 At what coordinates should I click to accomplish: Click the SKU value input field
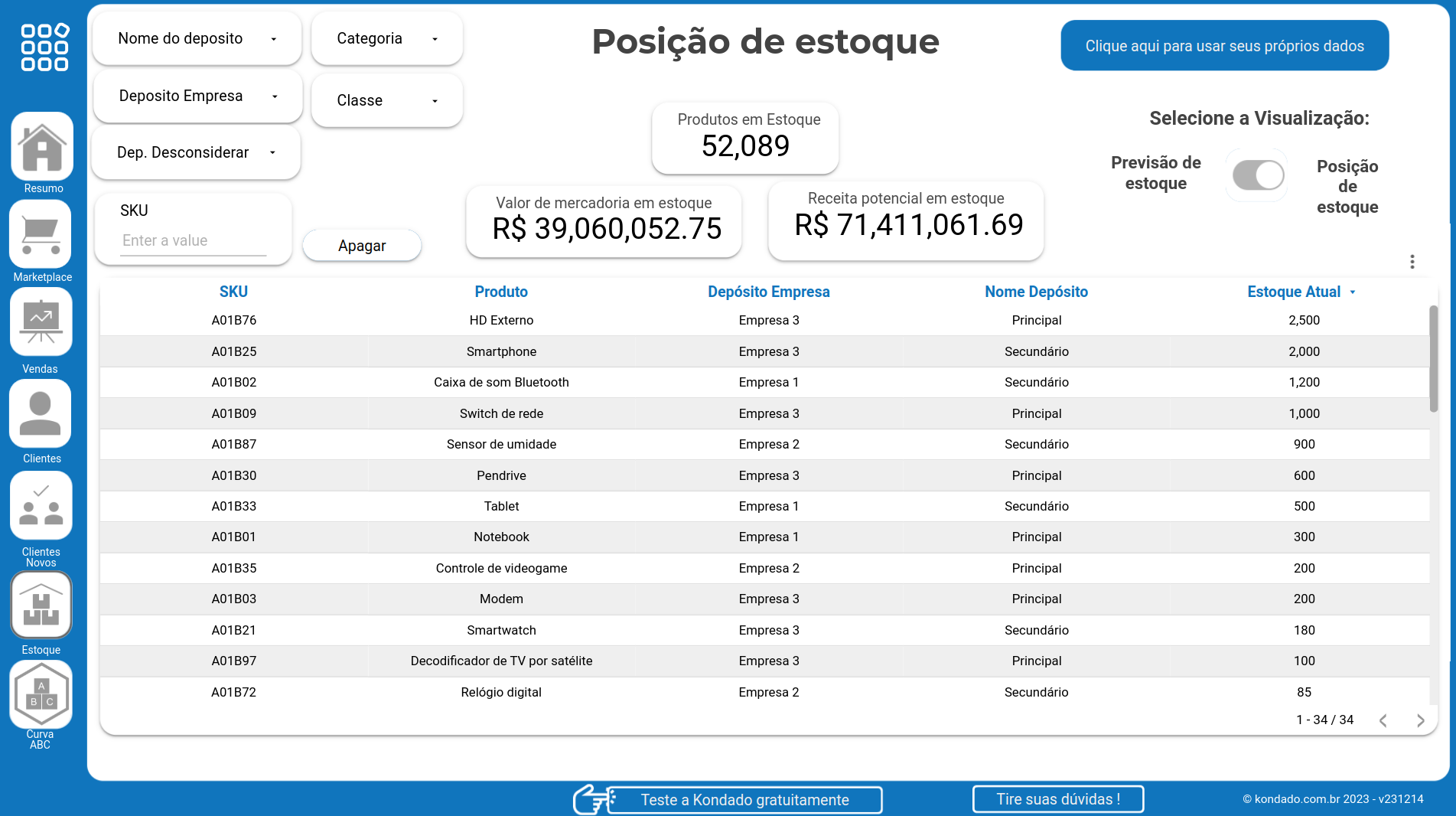tap(191, 240)
